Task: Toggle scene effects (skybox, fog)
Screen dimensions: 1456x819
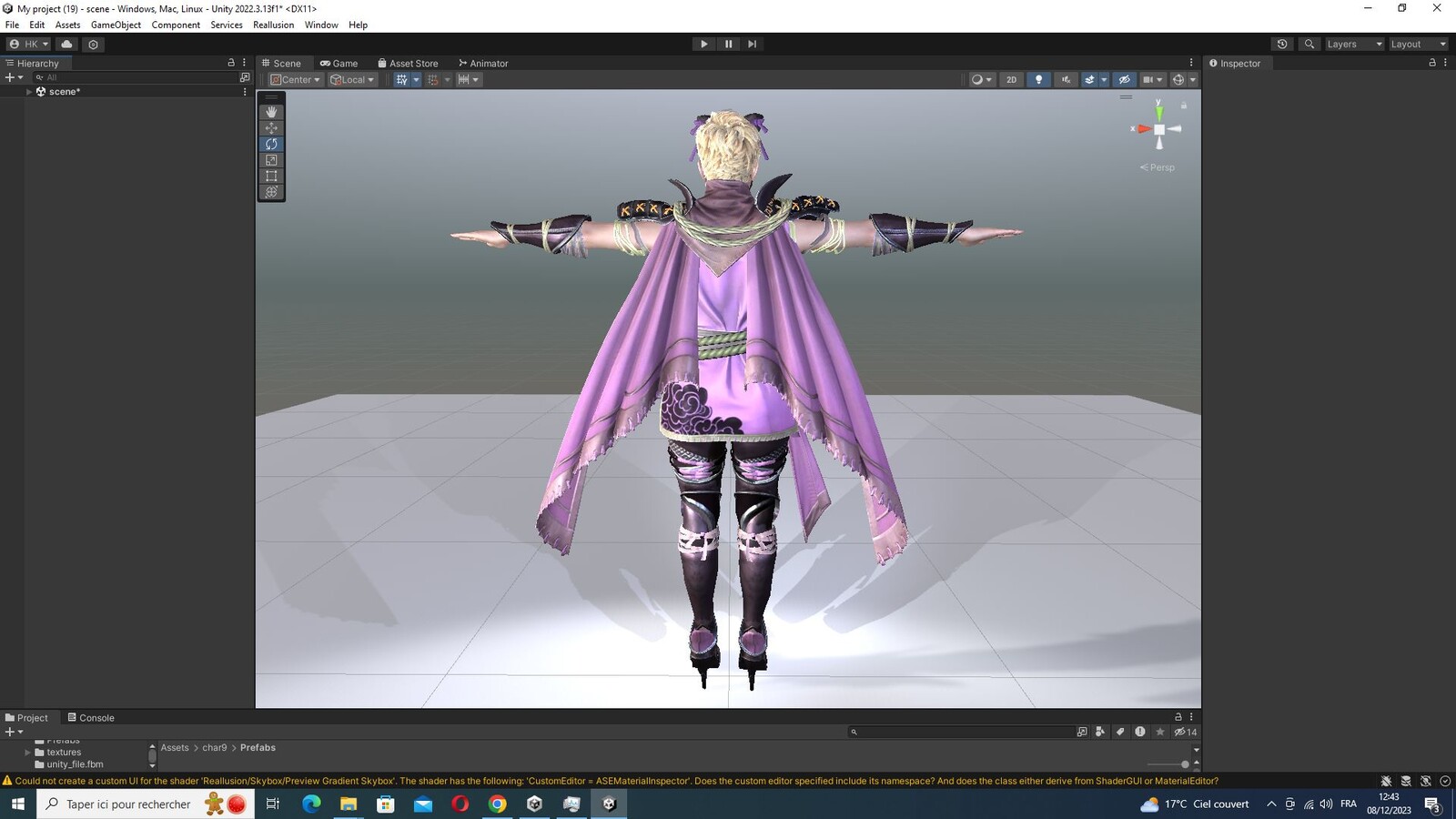Action: point(1089,79)
